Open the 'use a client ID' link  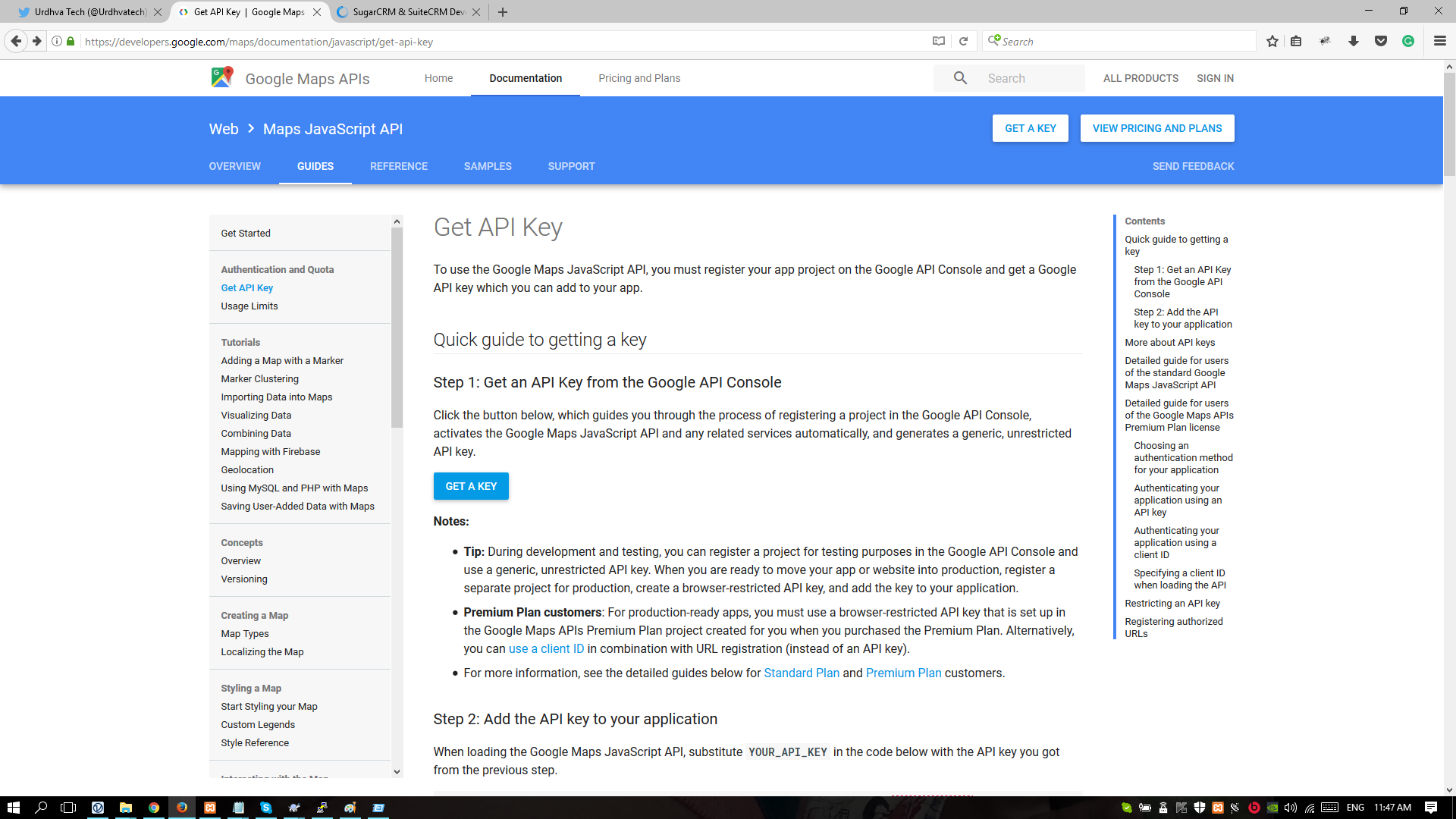pos(546,648)
